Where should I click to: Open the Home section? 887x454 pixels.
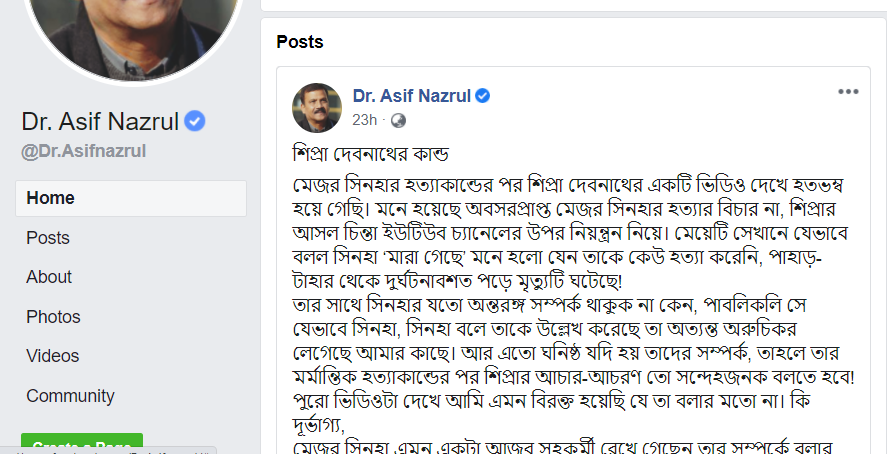point(50,198)
